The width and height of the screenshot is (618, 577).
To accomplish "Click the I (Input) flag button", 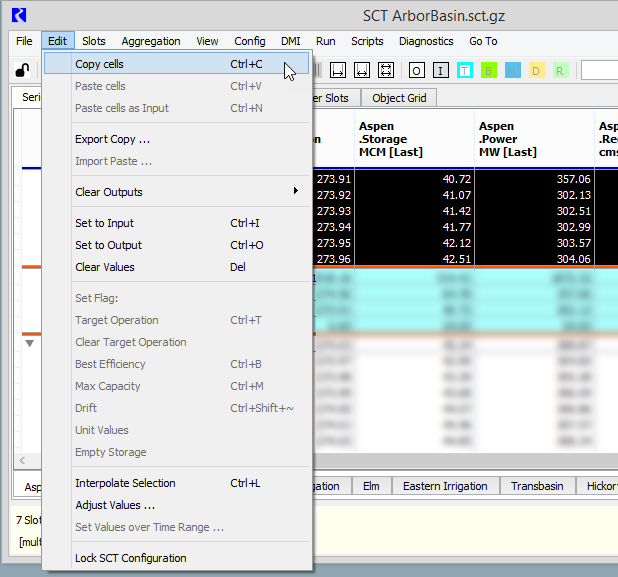I will 441,70.
